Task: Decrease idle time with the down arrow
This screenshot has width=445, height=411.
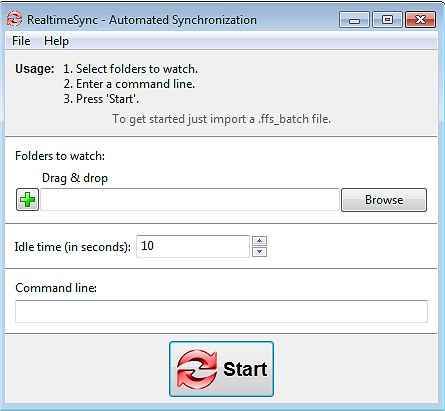Action: [259, 252]
